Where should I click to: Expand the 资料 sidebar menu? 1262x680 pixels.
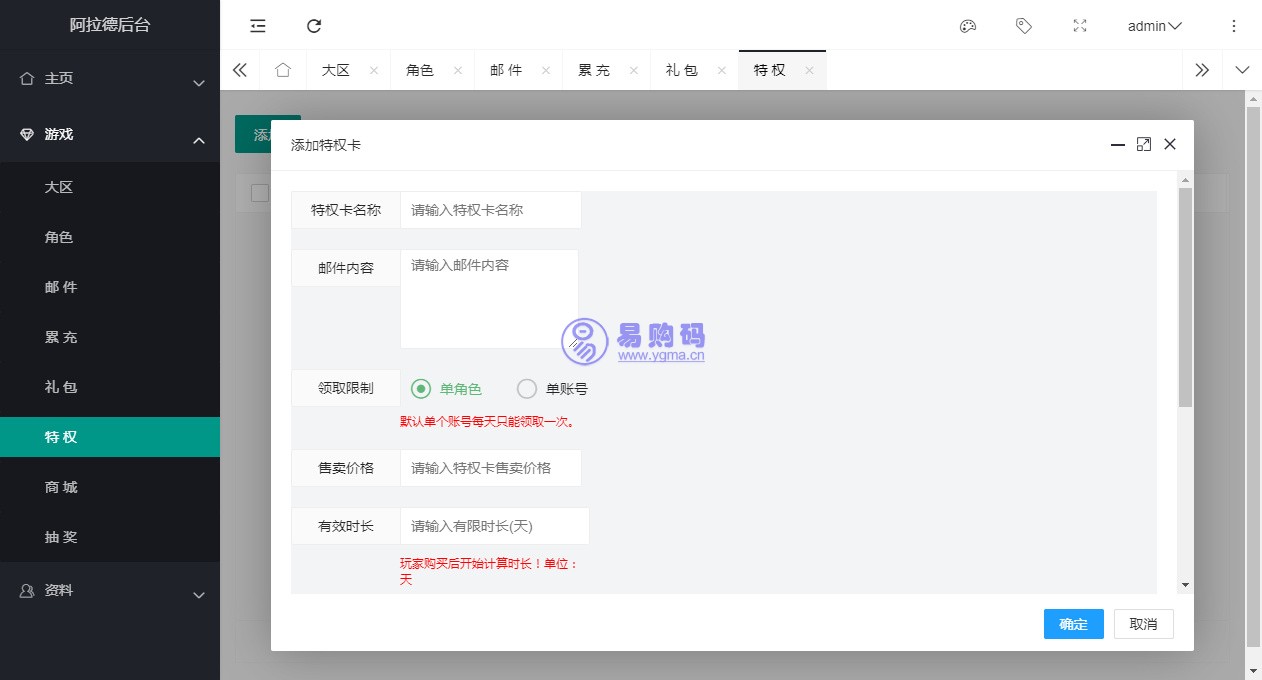click(x=110, y=591)
